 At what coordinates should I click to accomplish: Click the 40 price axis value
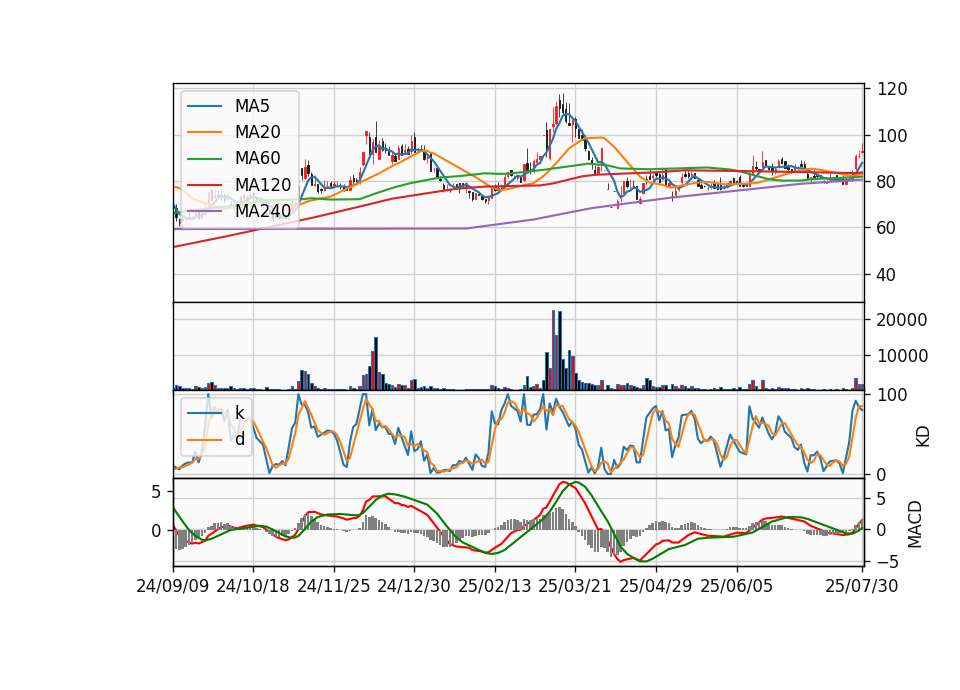click(887, 275)
